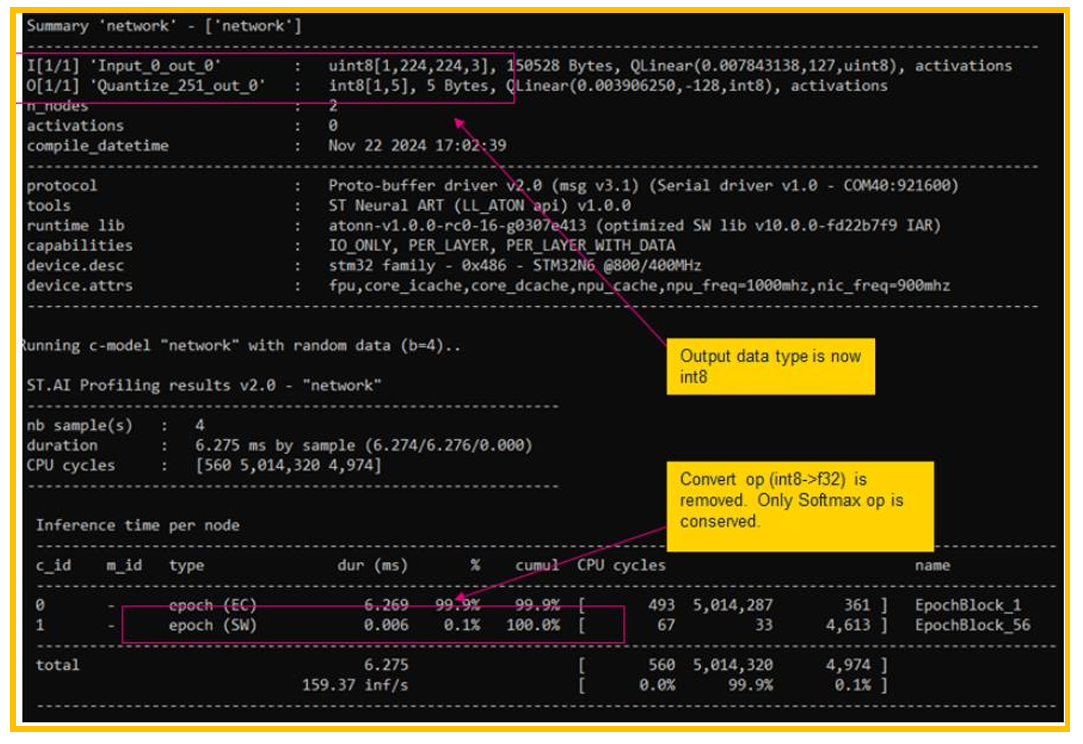The height and width of the screenshot is (744, 1083).
Task: Click the runtime lib label
Action: click(75, 226)
